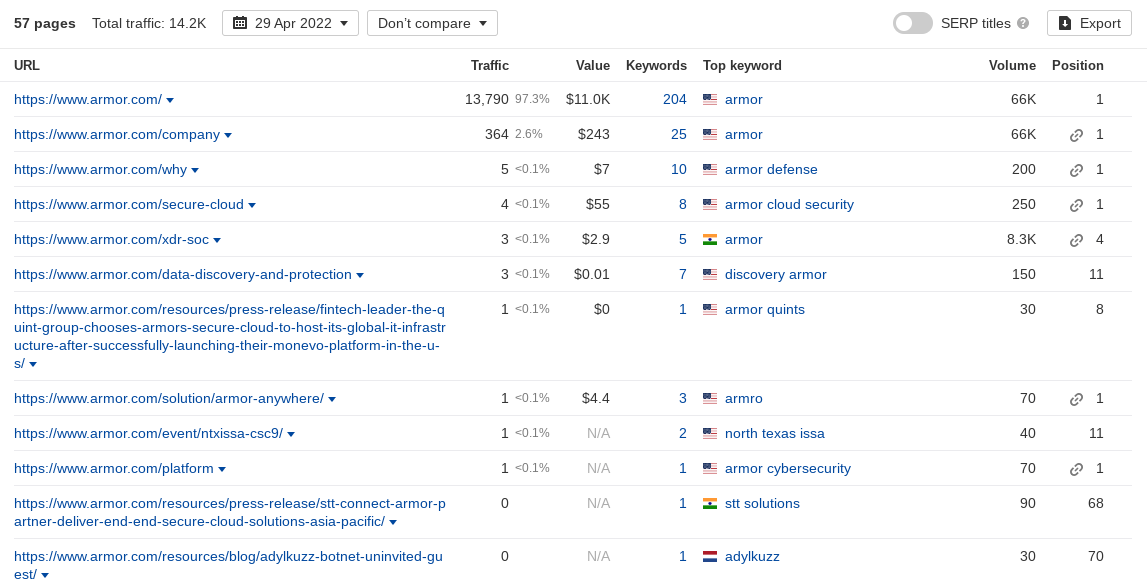Sort by Keywords column header
The width and height of the screenshot is (1147, 581).
656,66
